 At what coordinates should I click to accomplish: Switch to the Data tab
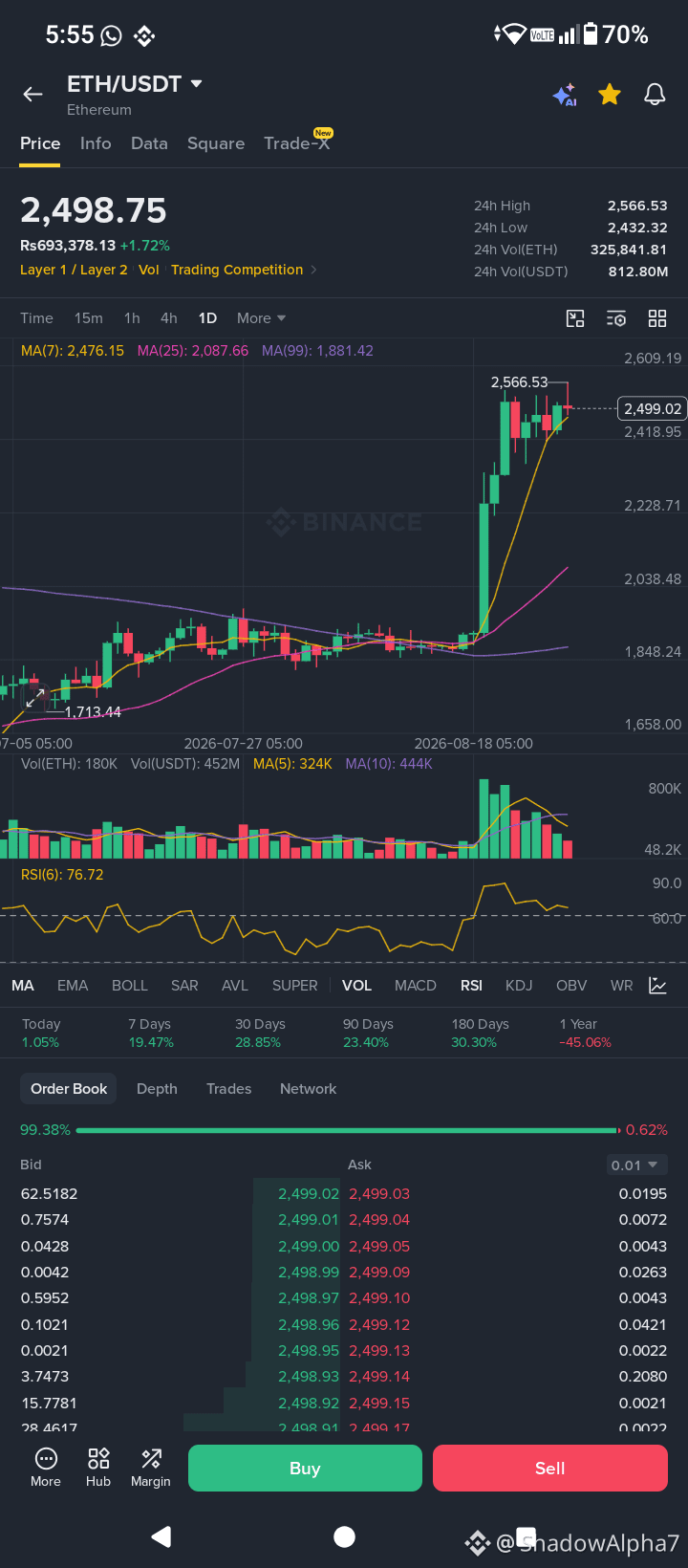(149, 143)
